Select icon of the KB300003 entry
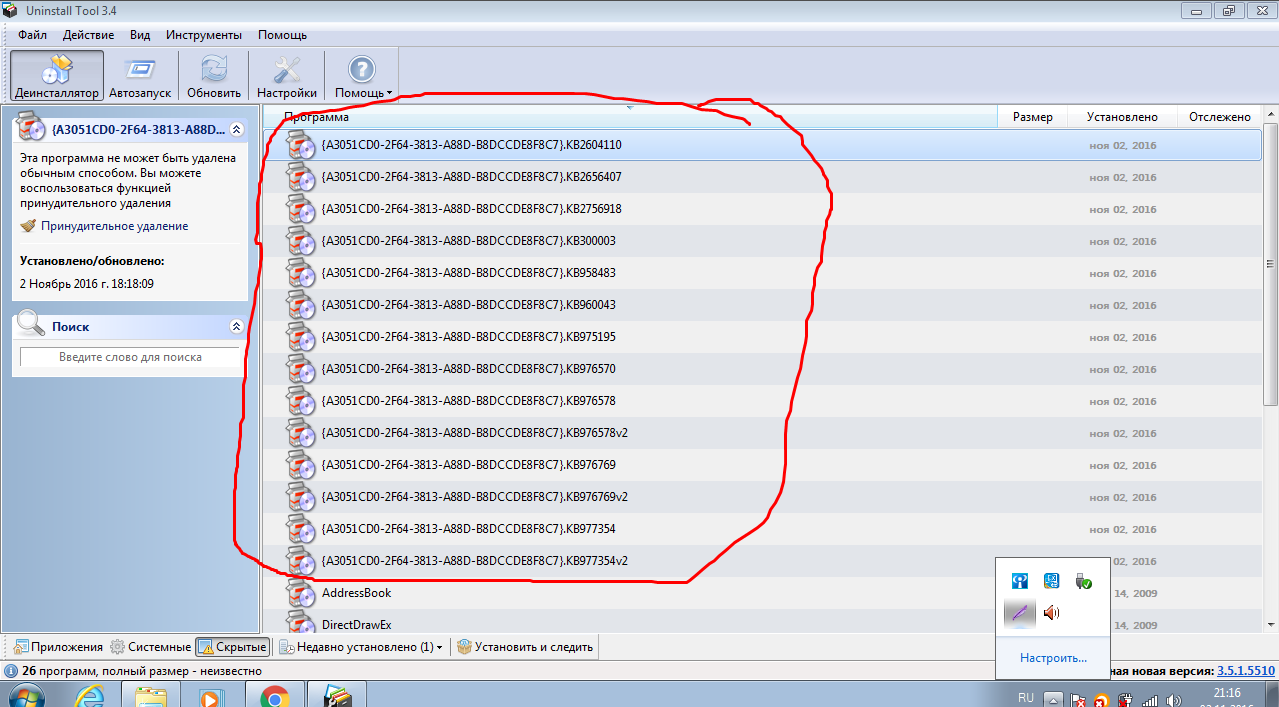This screenshot has width=1279, height=707. 301,241
